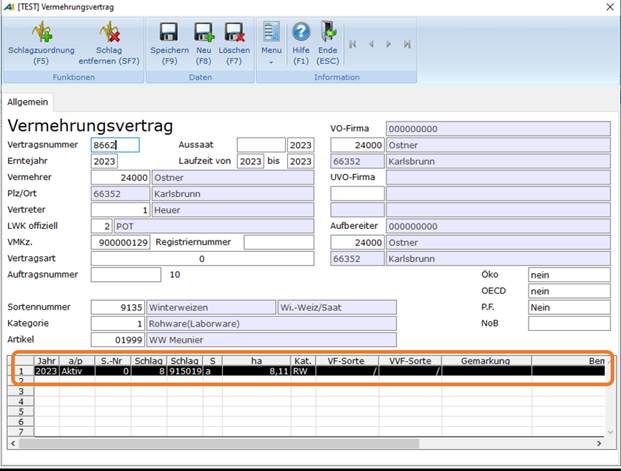Viewport: 621px width, 471px height.
Task: Click grid vertical scrollbar down arrow
Action: pos(610,432)
